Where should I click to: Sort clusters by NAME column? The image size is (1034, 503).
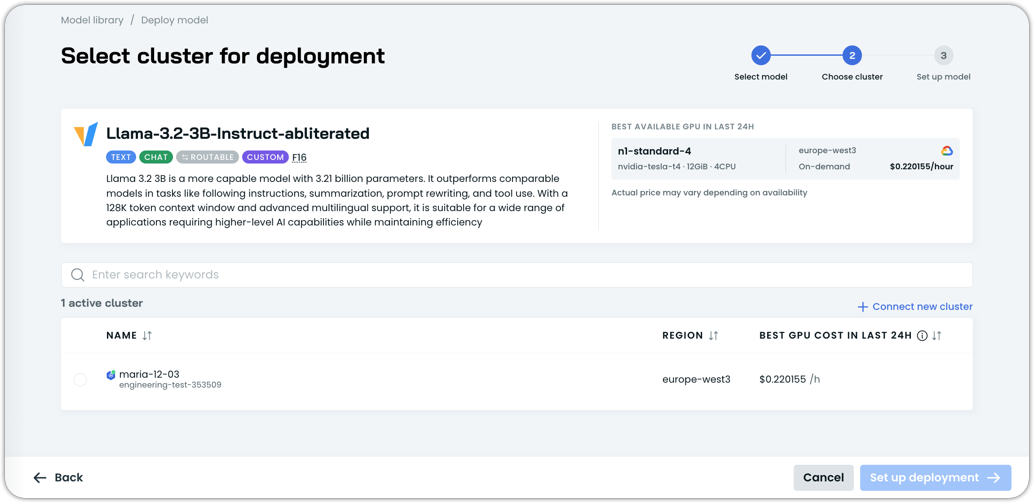(x=147, y=336)
